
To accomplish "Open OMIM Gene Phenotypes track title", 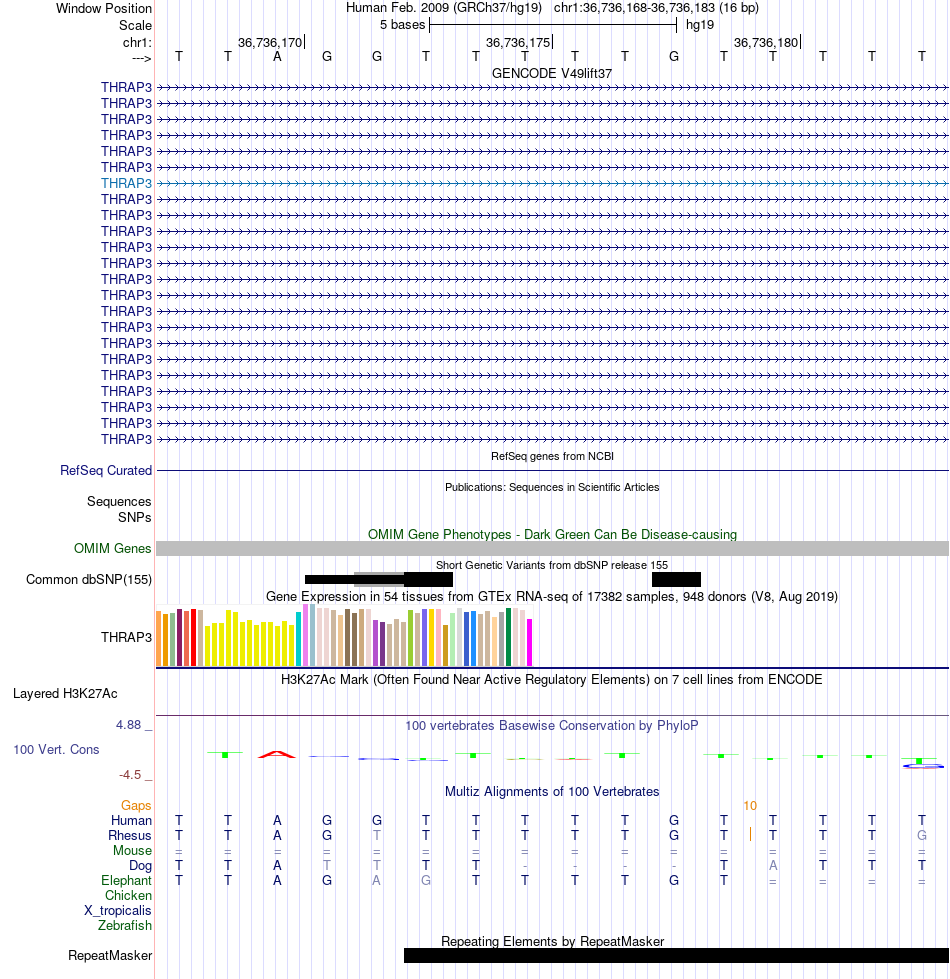I will click(x=552, y=534).
